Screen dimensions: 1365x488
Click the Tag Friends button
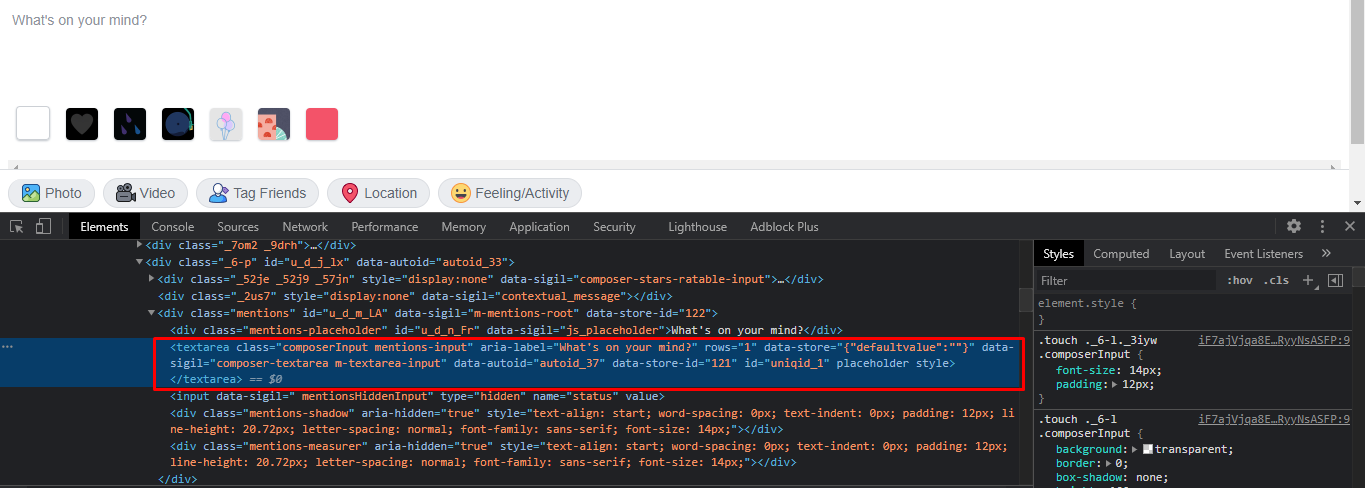pyautogui.click(x=257, y=193)
